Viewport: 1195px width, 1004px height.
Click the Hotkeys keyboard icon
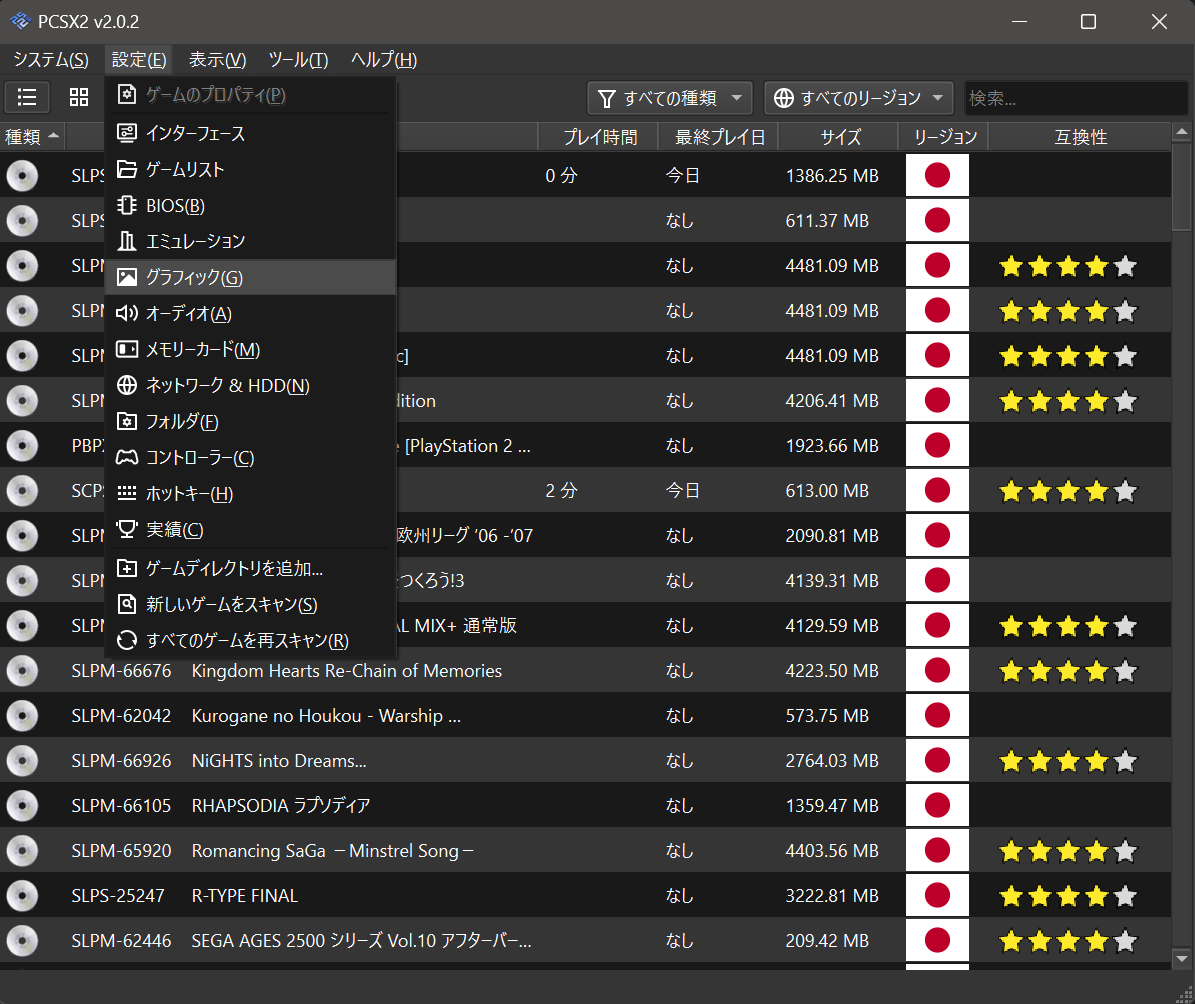click(127, 493)
